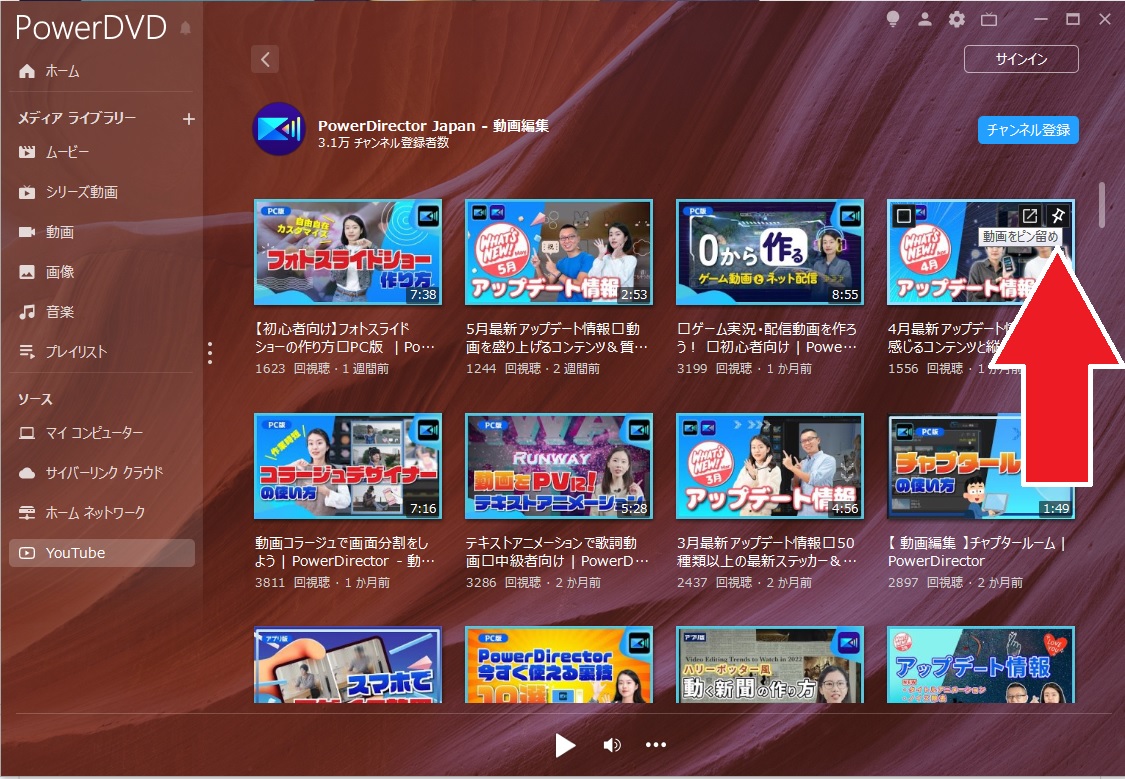Screen dimensions: 1125x779
Task: Click the PowerDVD logo text
Action: (x=91, y=28)
